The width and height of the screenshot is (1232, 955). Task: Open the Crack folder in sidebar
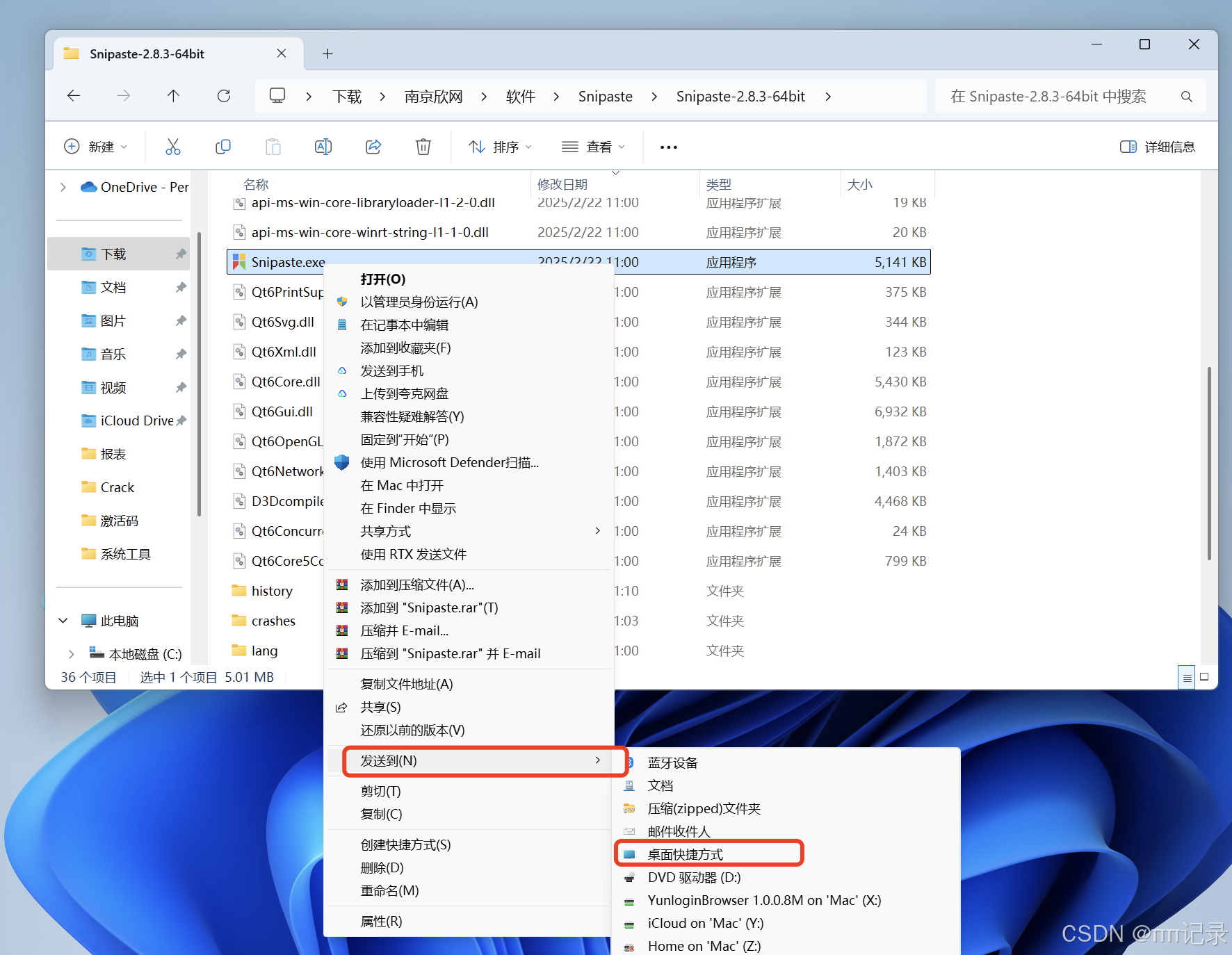[x=119, y=487]
